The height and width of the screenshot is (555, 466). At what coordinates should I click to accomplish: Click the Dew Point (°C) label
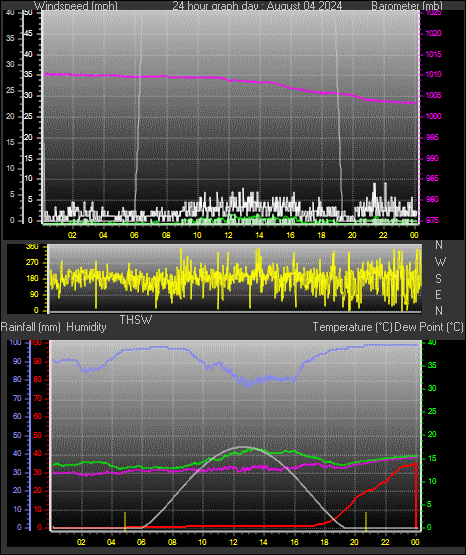(429, 327)
